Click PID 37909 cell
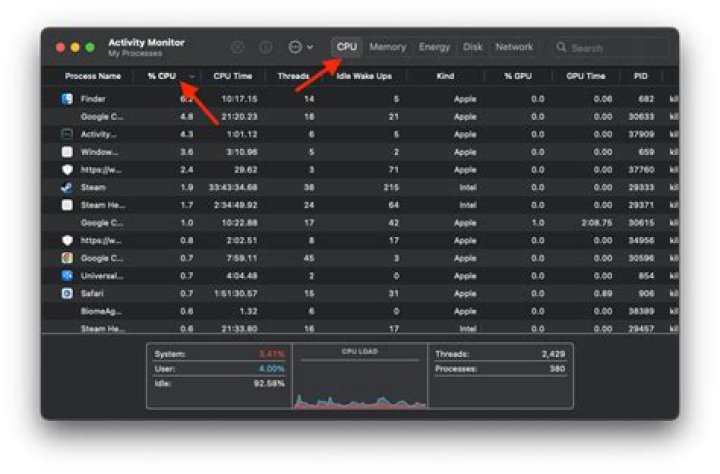Image resolution: width=720 pixels, height=474 pixels. pyautogui.click(x=641, y=134)
